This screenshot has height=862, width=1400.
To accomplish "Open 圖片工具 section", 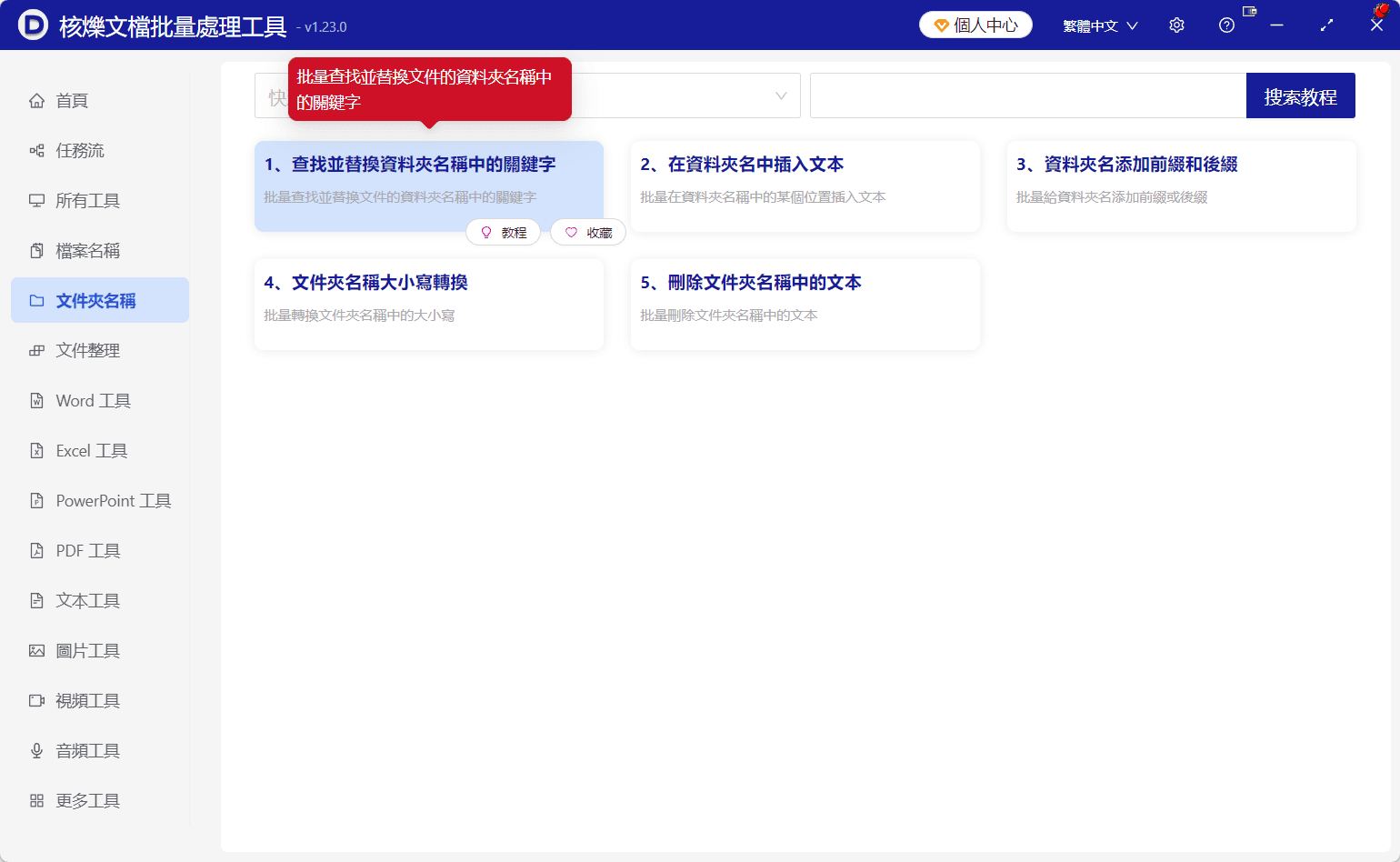I will click(100, 650).
